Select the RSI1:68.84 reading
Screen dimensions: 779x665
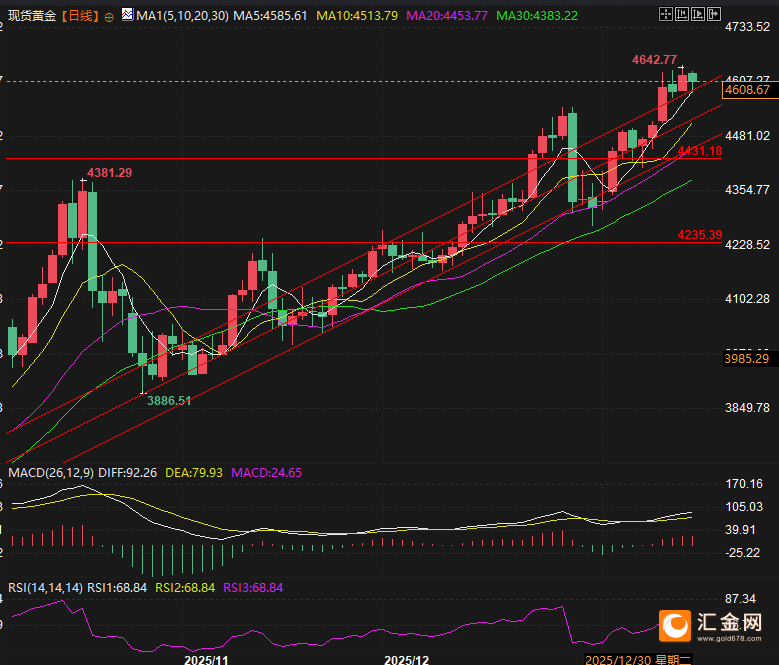(117, 588)
